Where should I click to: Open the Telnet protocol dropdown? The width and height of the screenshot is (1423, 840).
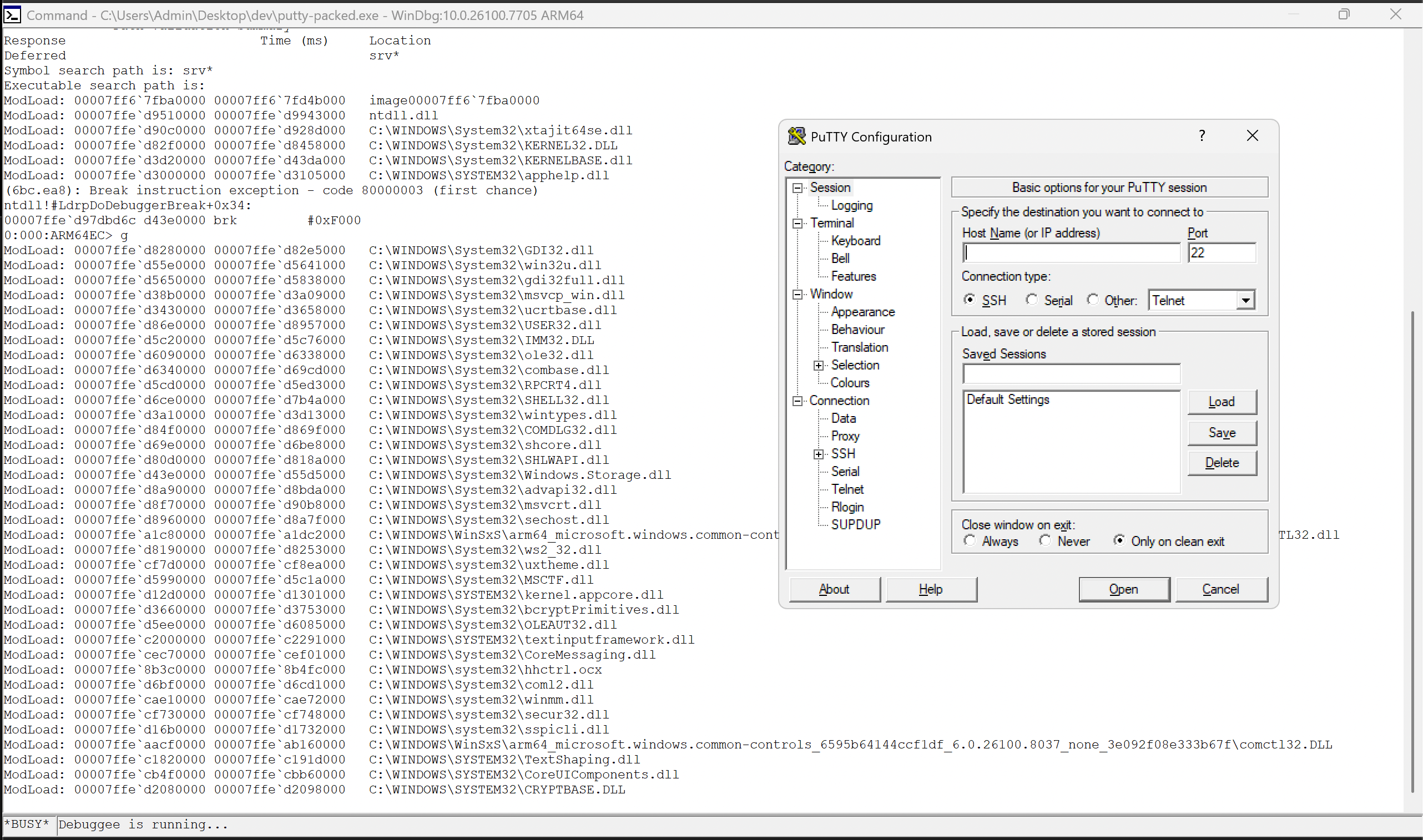(1245, 300)
